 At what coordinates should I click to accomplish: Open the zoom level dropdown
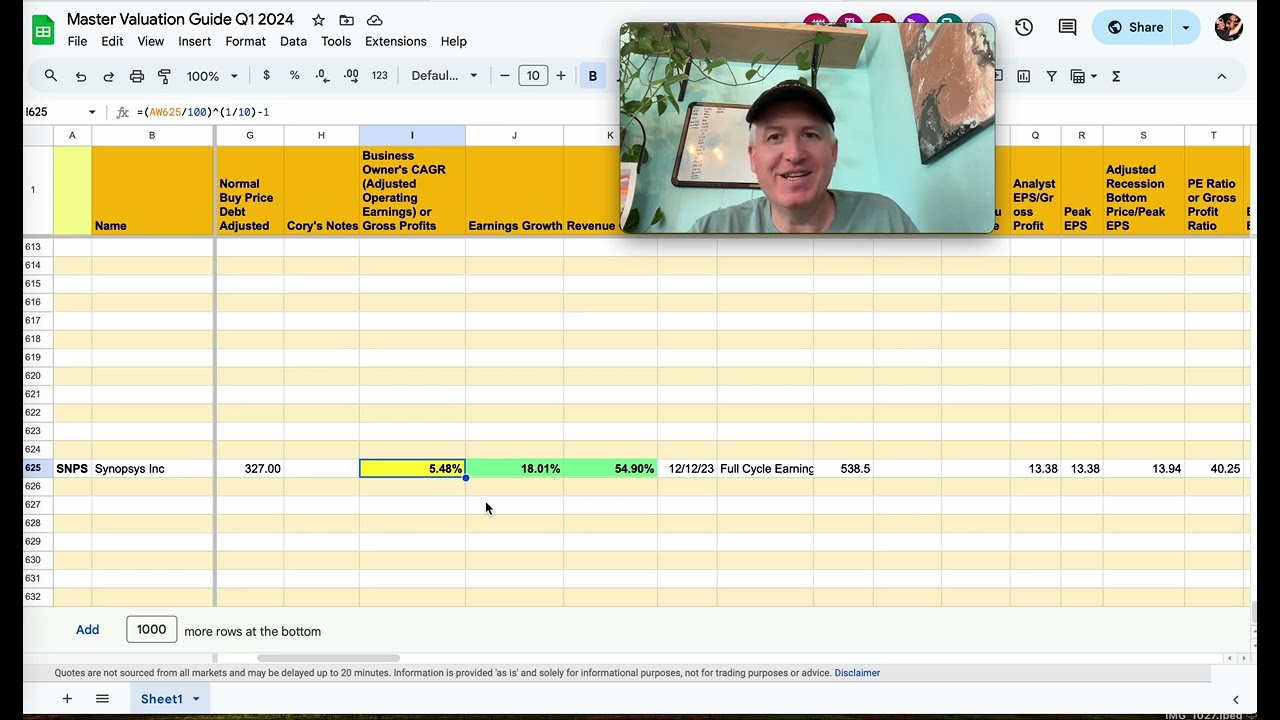pos(212,76)
